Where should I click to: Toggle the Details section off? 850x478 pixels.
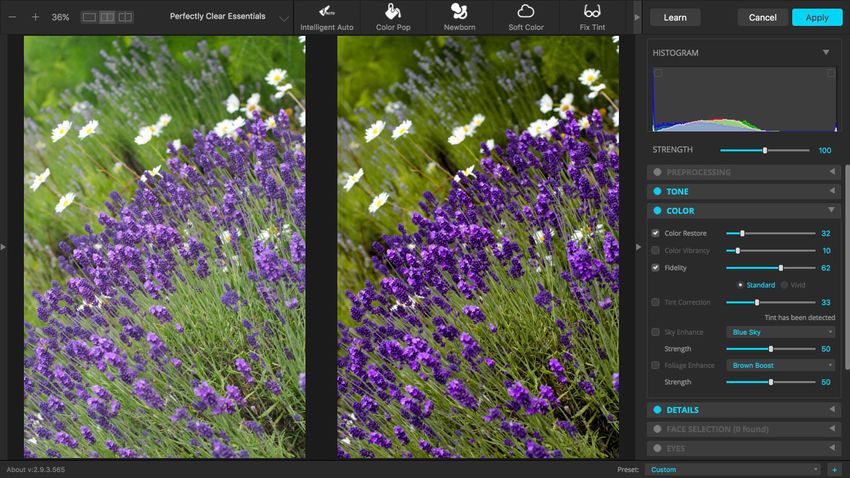click(x=658, y=410)
